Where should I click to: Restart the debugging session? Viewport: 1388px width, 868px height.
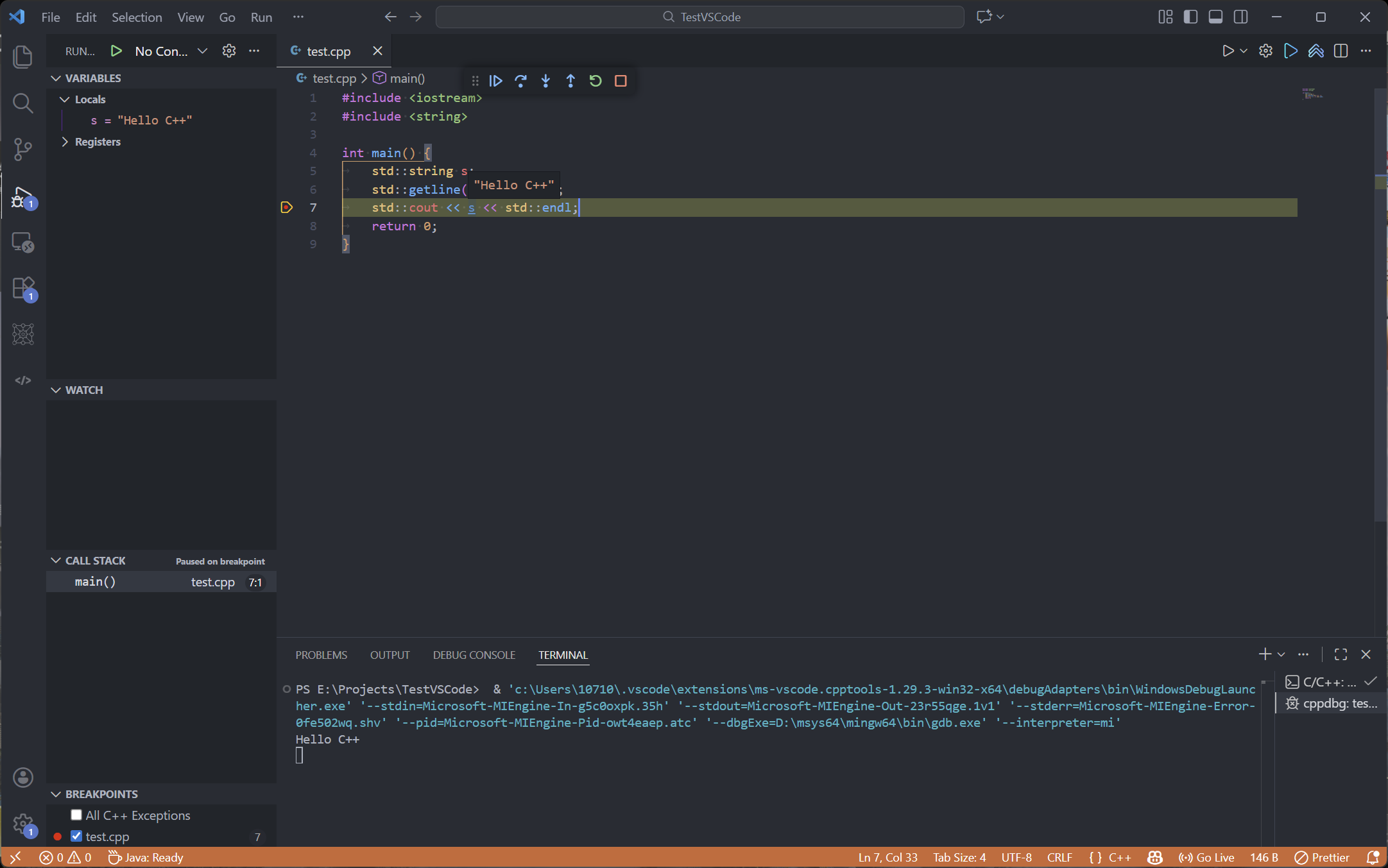(x=595, y=81)
